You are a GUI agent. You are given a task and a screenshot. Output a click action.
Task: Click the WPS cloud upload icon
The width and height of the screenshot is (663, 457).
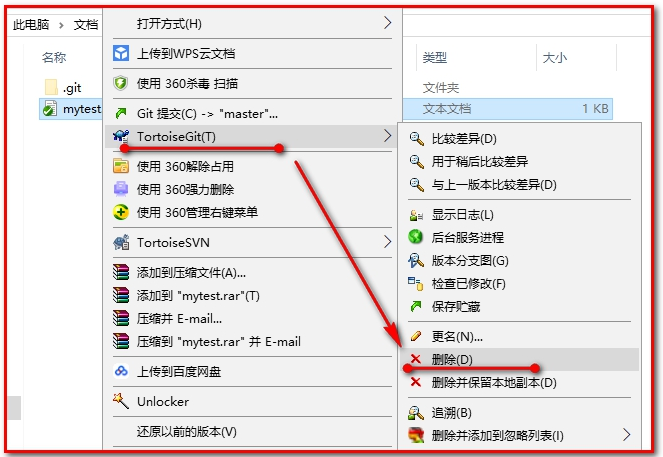pos(121,53)
